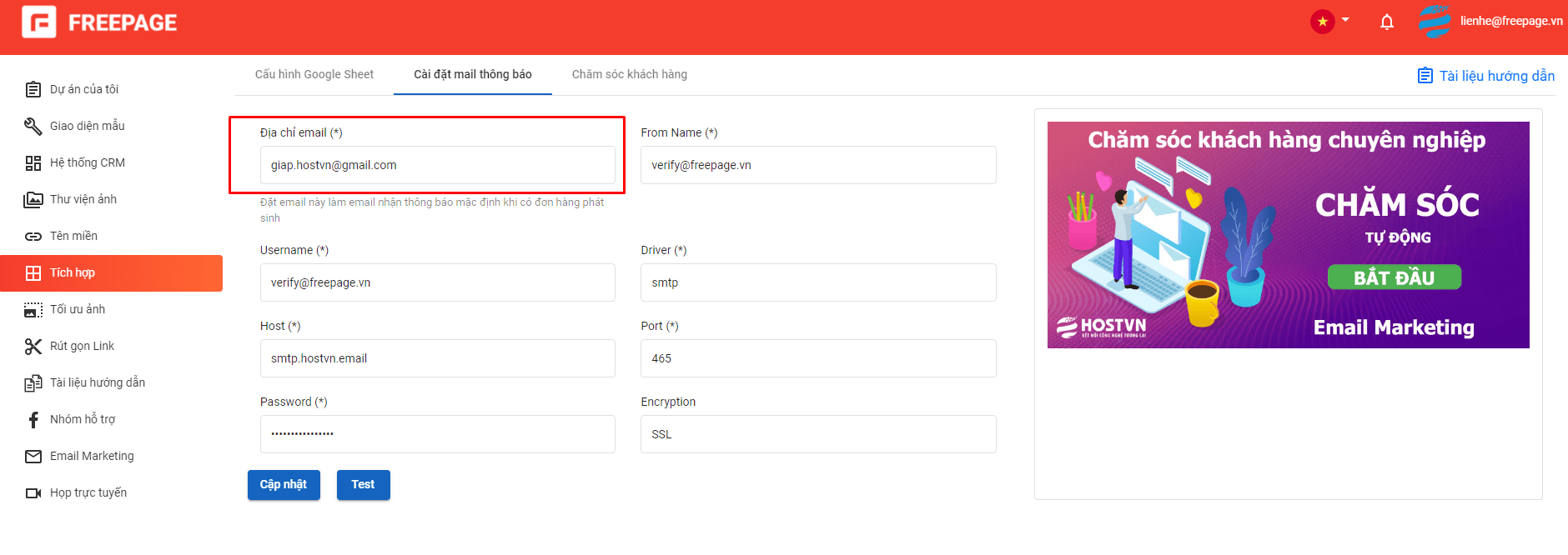Image resolution: width=1568 pixels, height=555 pixels.
Task: Click the sidebar Tài liệu hướng dẫn document icon
Action: pos(33,382)
